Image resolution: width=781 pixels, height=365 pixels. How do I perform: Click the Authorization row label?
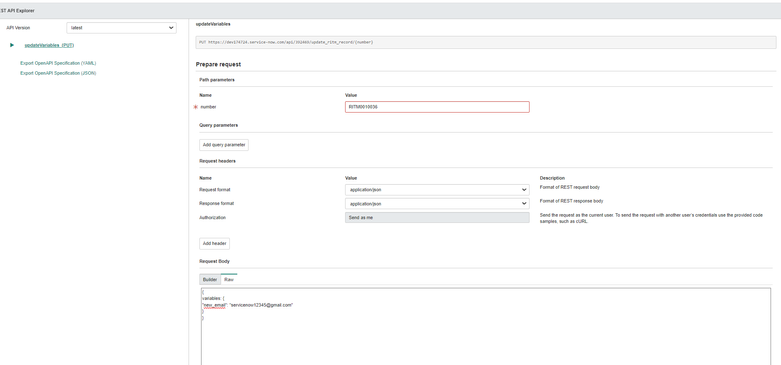212,218
